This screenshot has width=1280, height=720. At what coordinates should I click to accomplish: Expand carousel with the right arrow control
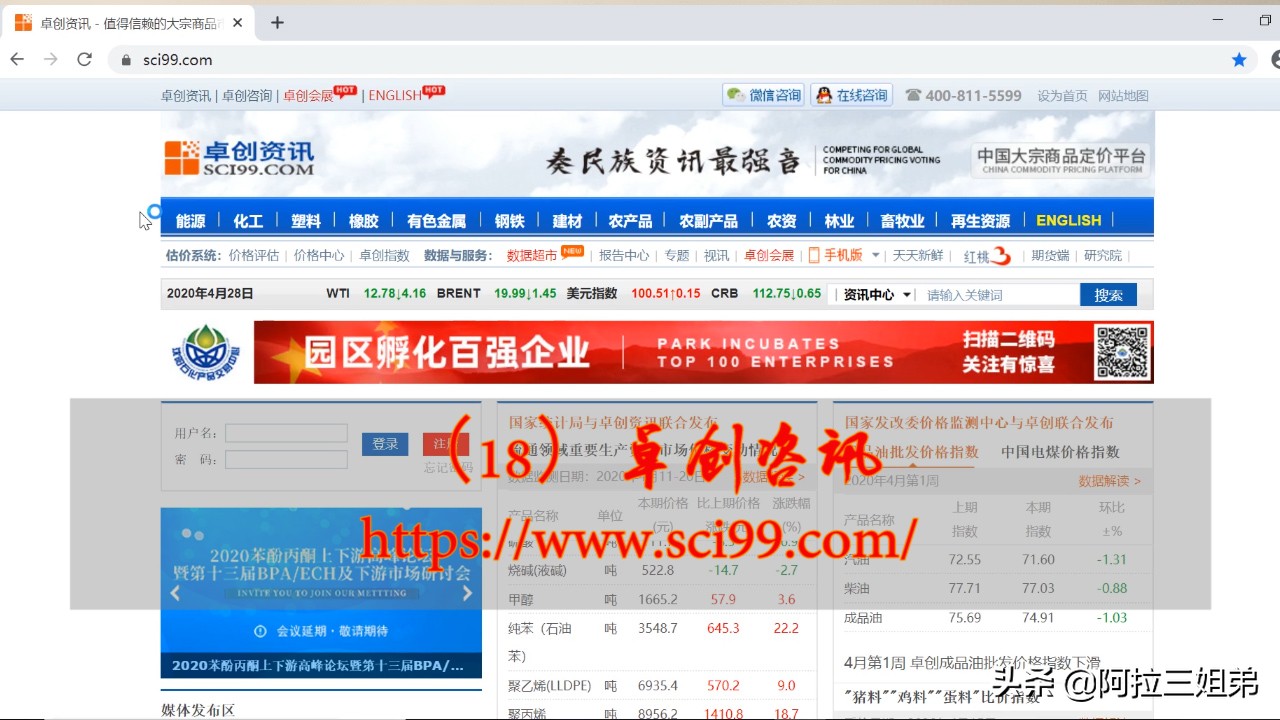pos(466,592)
